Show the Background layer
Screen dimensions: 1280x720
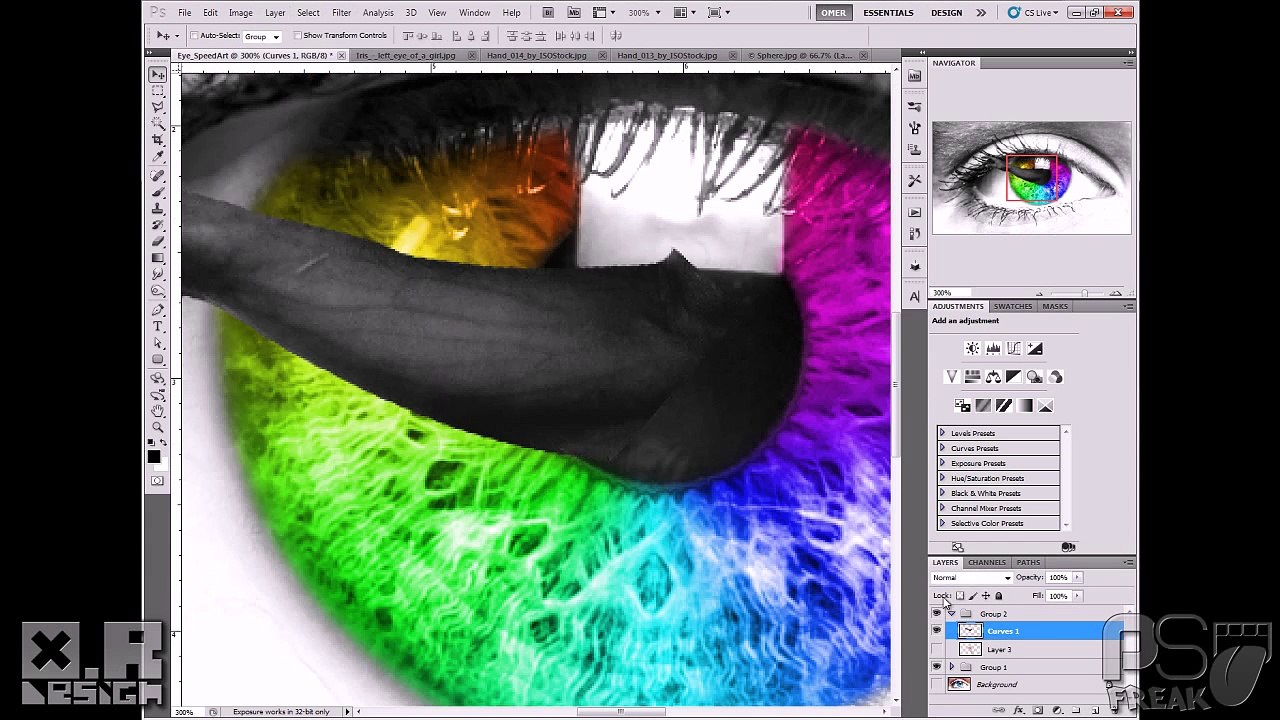pos(937,685)
